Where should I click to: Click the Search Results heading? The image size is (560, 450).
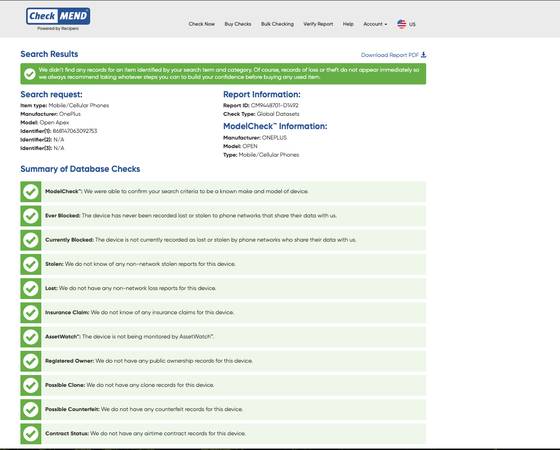click(49, 54)
